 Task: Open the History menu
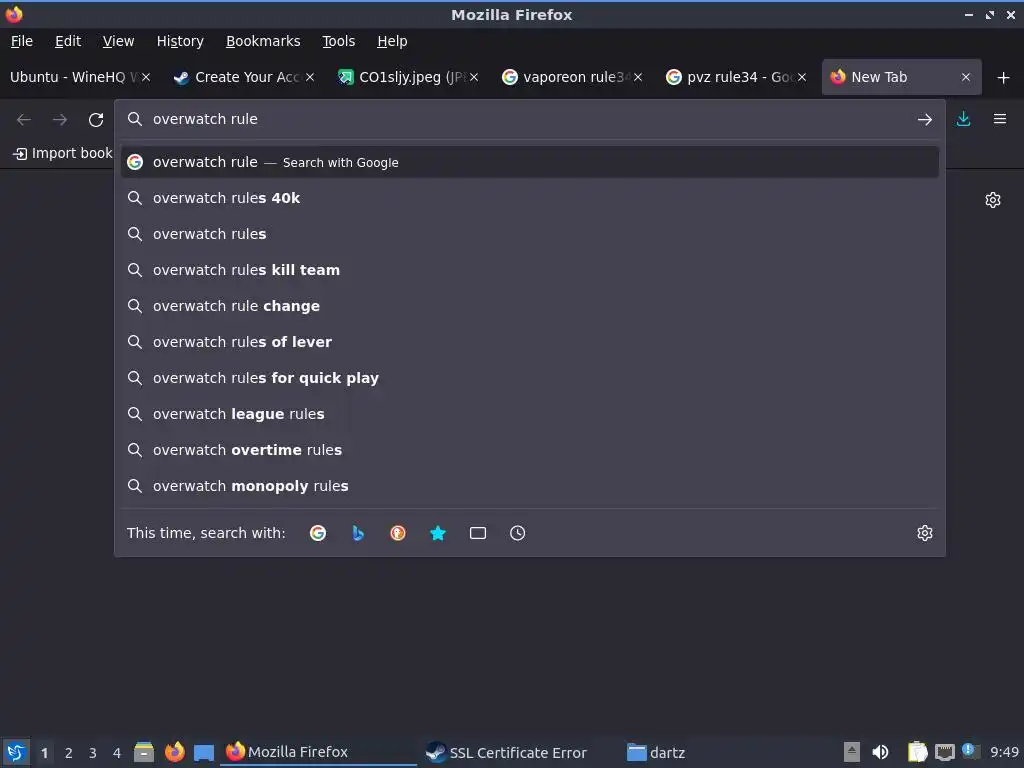pyautogui.click(x=180, y=41)
